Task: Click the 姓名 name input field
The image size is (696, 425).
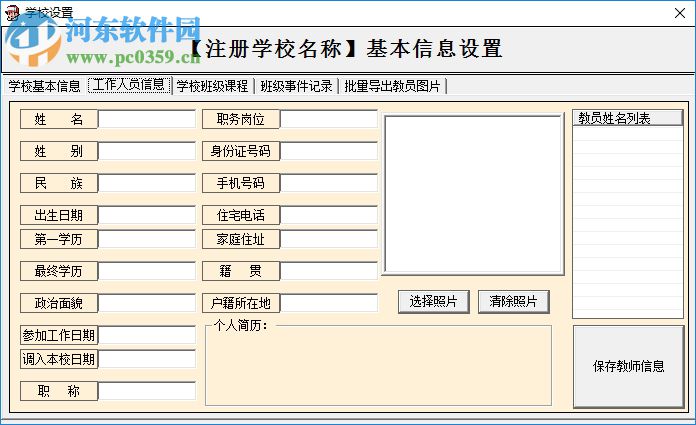Action: click(x=146, y=119)
